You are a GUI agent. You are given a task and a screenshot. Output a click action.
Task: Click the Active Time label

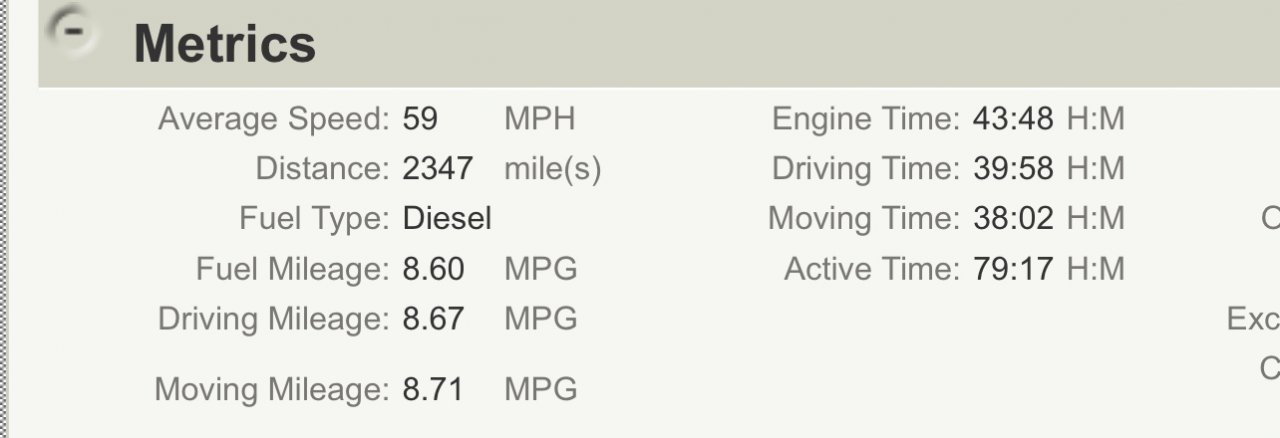[x=872, y=269]
